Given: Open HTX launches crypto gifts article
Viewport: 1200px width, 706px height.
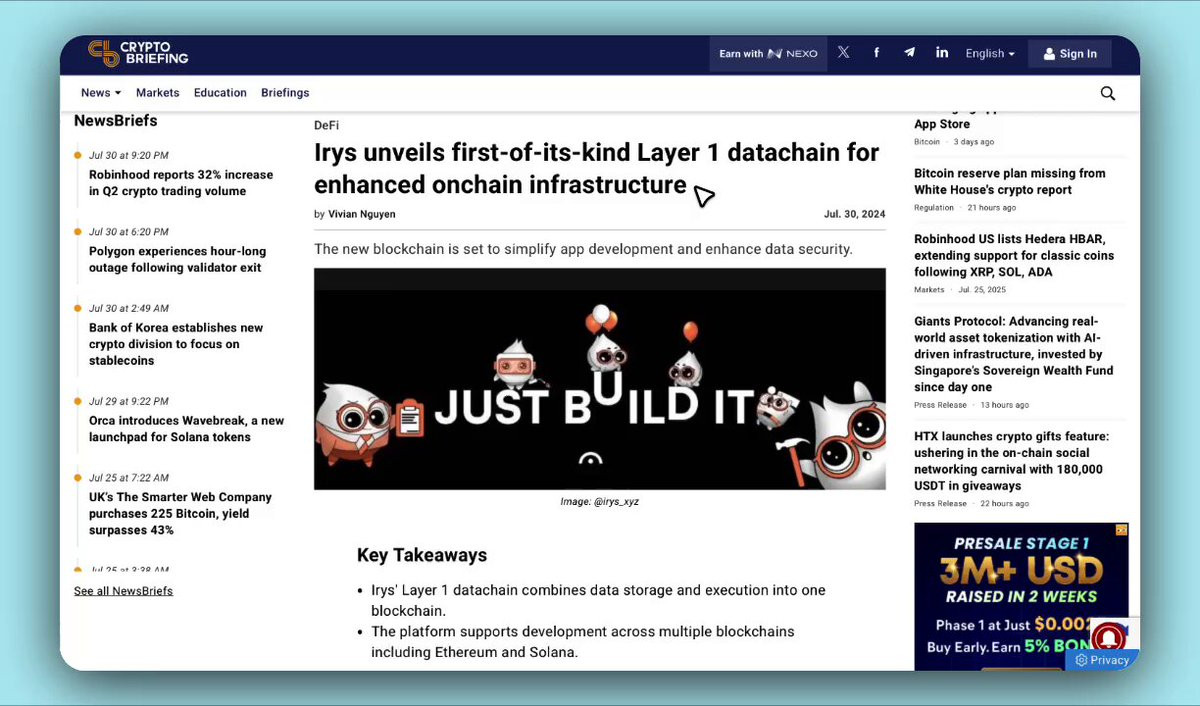Looking at the screenshot, I should [1011, 461].
